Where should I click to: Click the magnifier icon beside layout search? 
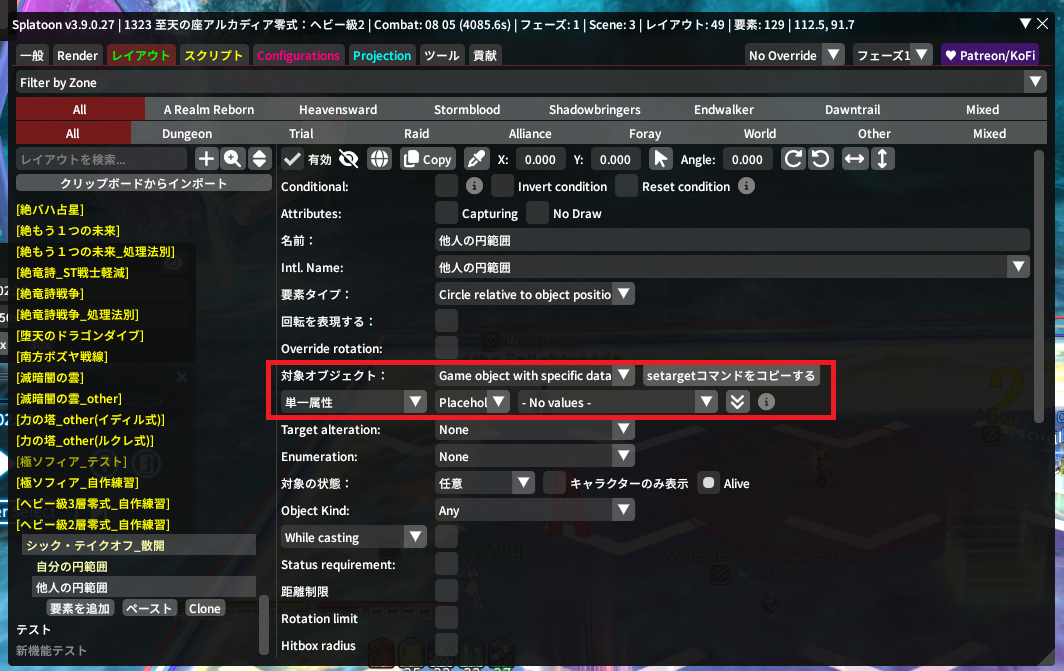click(233, 158)
